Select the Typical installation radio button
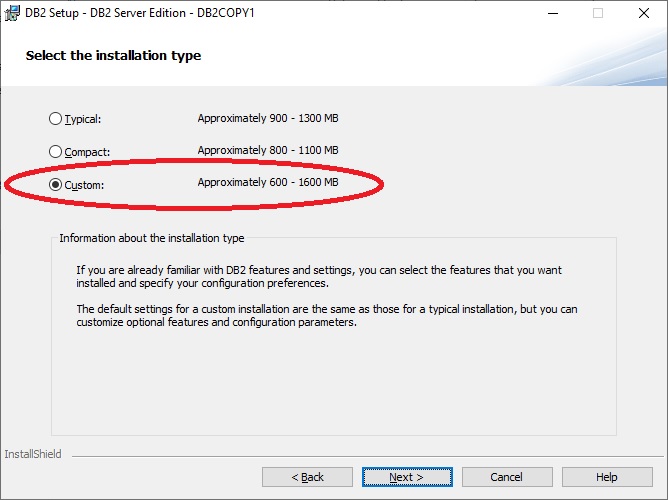The image size is (668, 500). pos(55,119)
